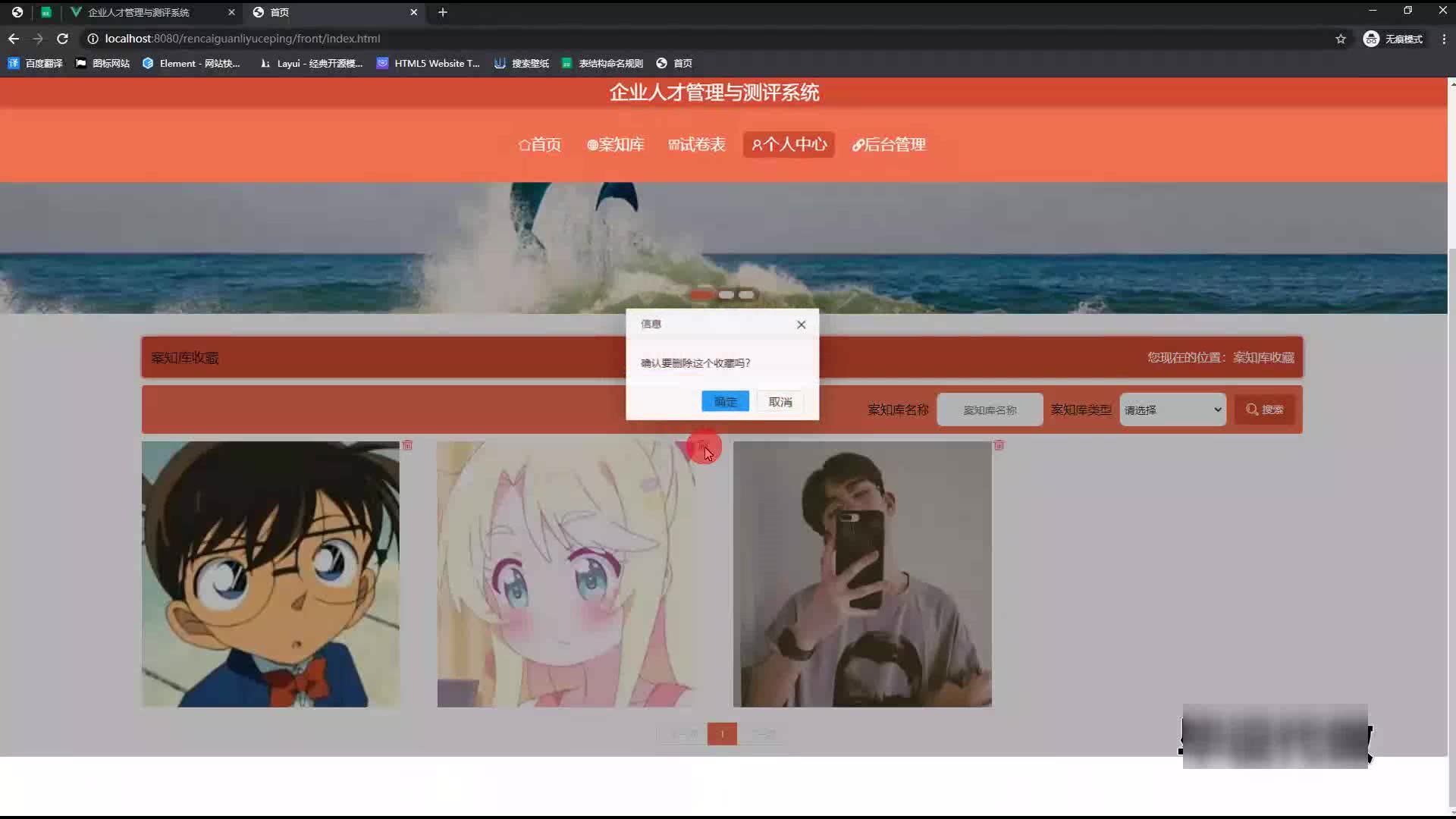
Task: Go back with the browser back arrow
Action: tap(14, 39)
